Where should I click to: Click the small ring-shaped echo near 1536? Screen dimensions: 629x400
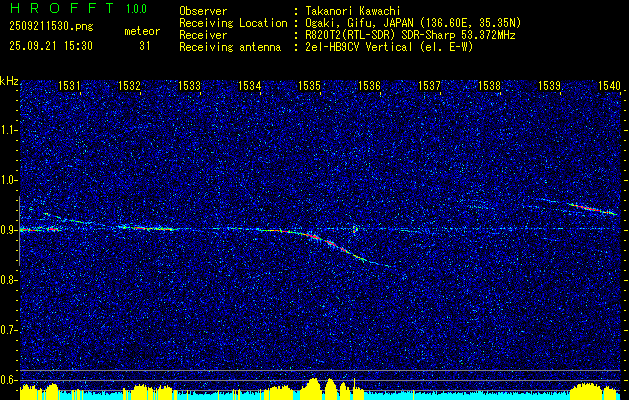355,229
